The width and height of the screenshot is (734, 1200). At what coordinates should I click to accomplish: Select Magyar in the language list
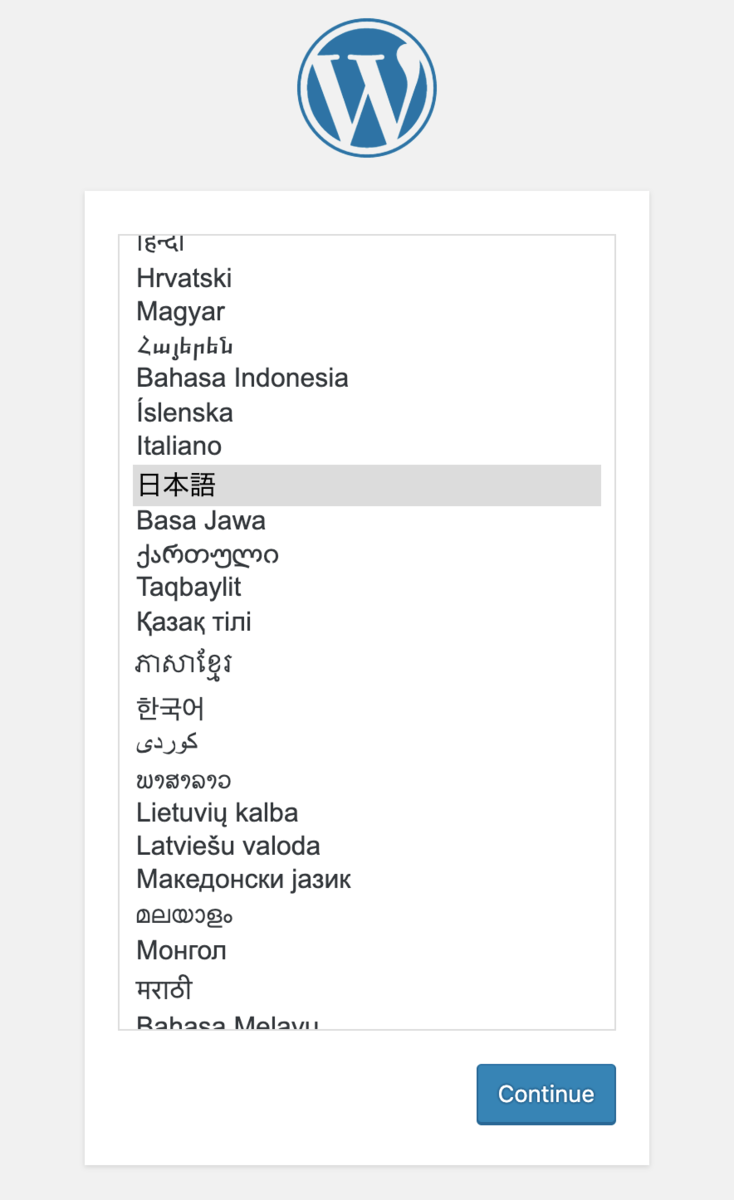click(x=367, y=311)
